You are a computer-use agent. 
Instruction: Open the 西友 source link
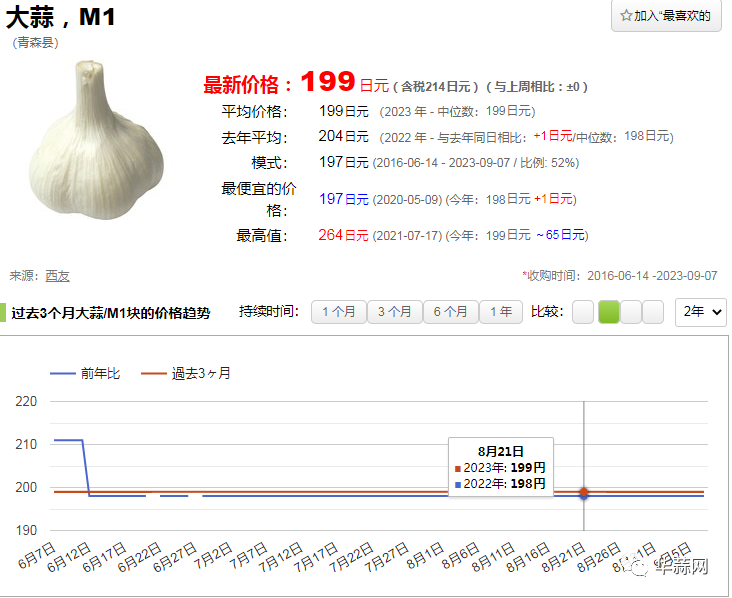point(57,275)
